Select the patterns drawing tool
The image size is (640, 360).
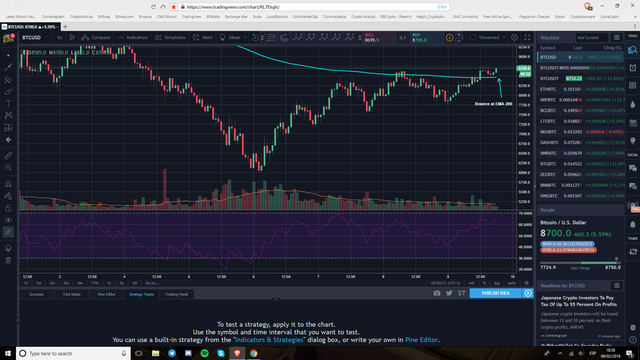pos(8,116)
